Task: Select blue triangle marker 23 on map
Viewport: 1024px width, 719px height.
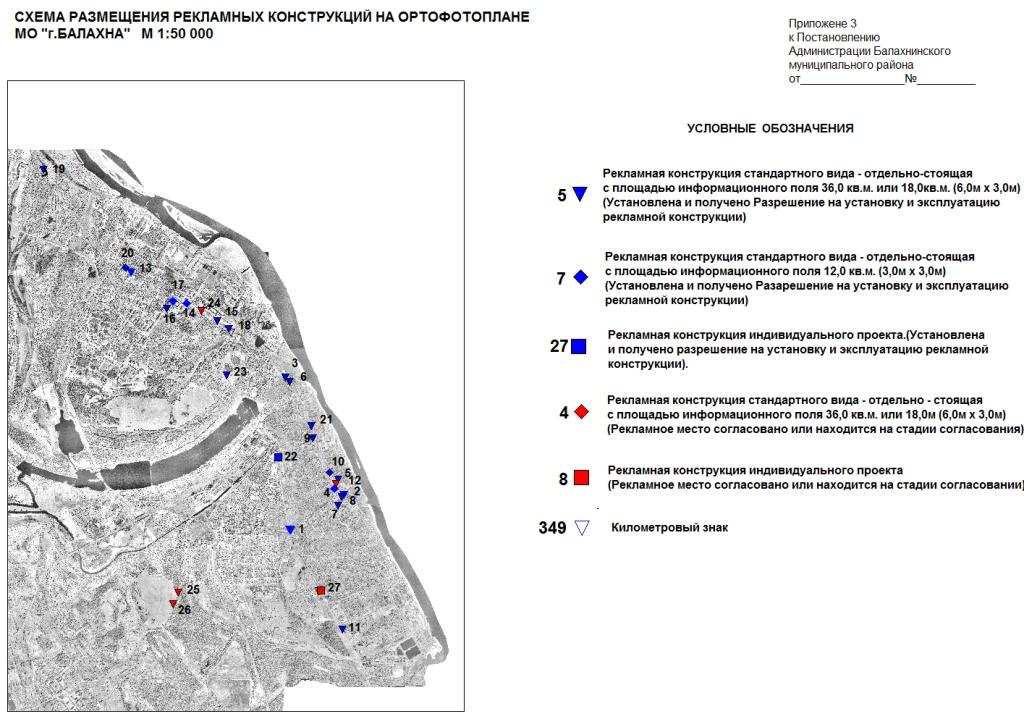Action: (x=227, y=375)
